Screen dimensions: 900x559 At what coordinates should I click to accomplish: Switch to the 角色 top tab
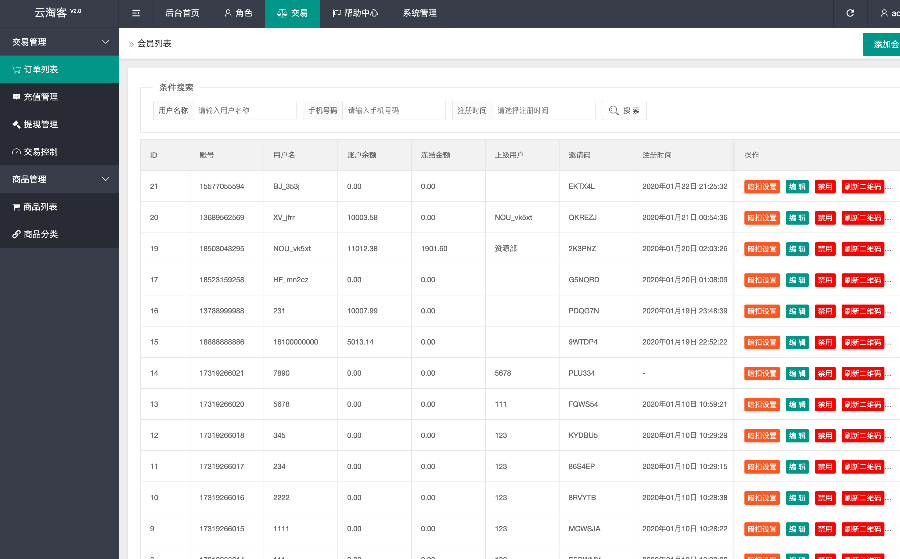click(238, 13)
